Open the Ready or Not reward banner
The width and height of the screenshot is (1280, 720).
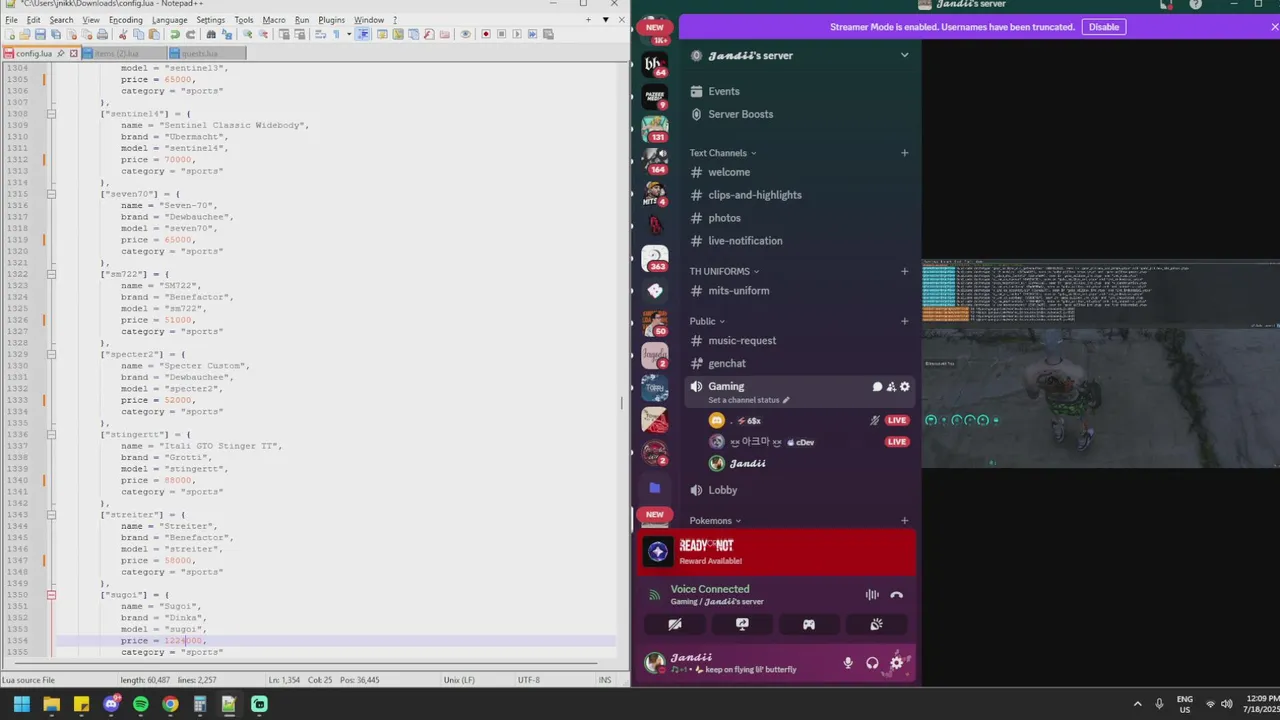coord(777,552)
